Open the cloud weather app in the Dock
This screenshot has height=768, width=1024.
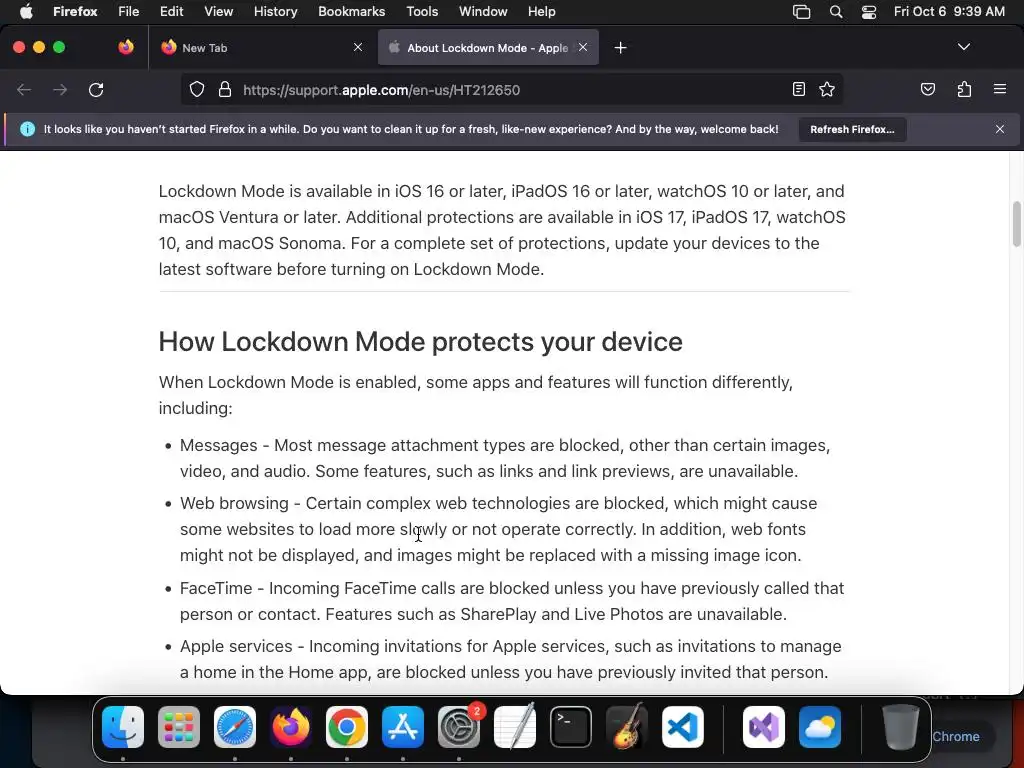(x=820, y=727)
